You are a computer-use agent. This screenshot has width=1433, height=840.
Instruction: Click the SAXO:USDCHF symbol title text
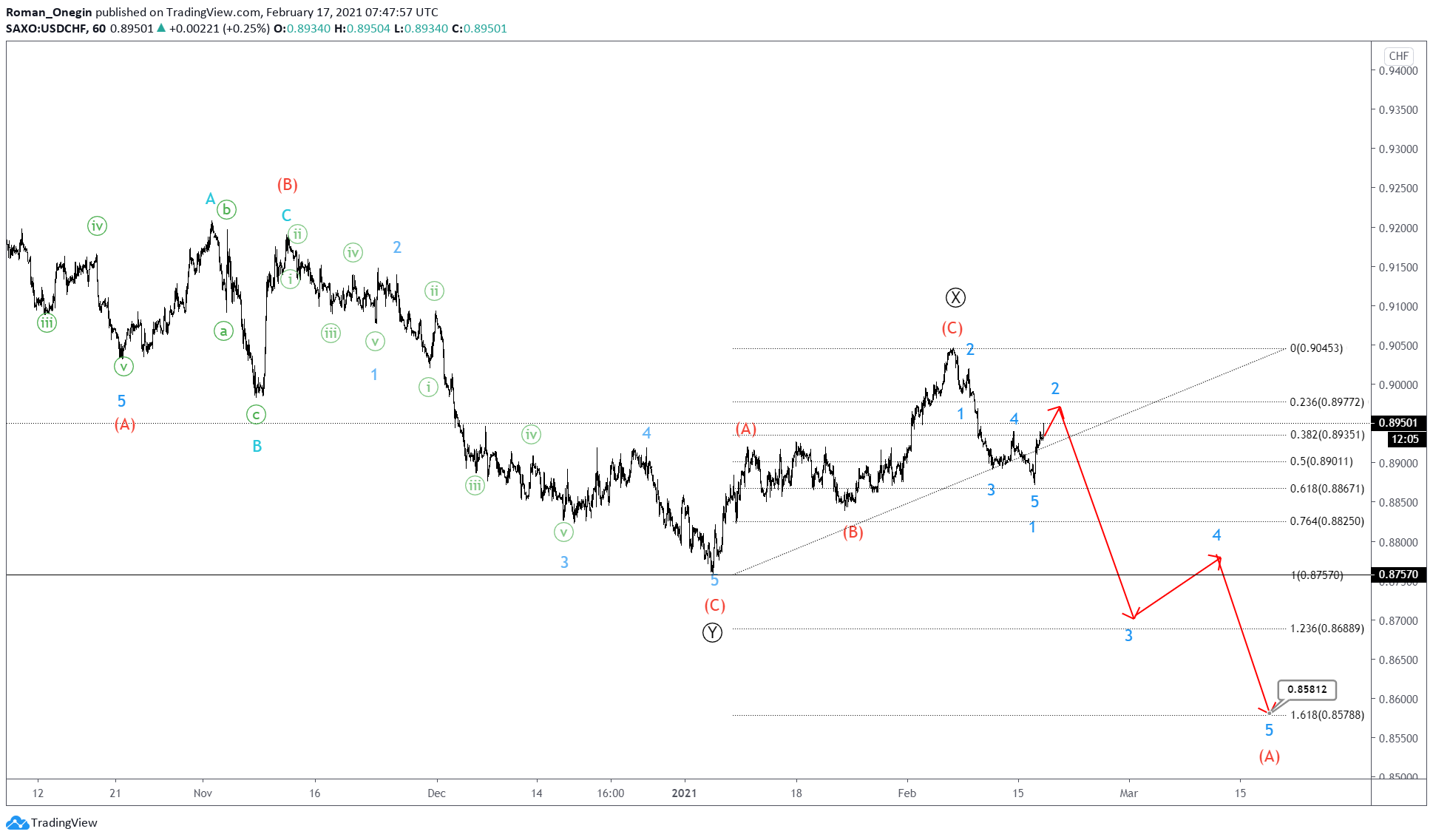click(x=46, y=29)
